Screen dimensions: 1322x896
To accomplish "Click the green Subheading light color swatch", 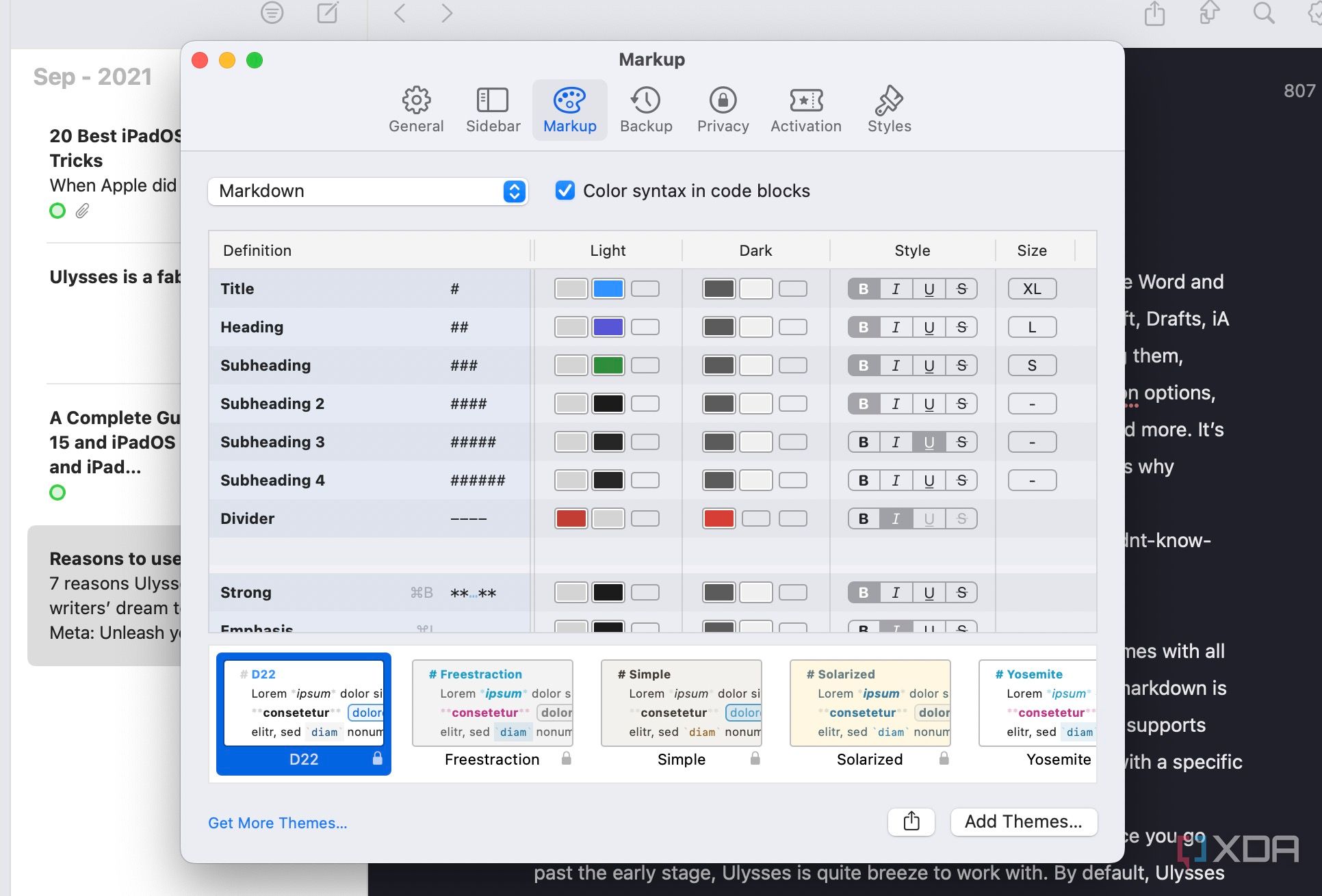I will [x=608, y=365].
